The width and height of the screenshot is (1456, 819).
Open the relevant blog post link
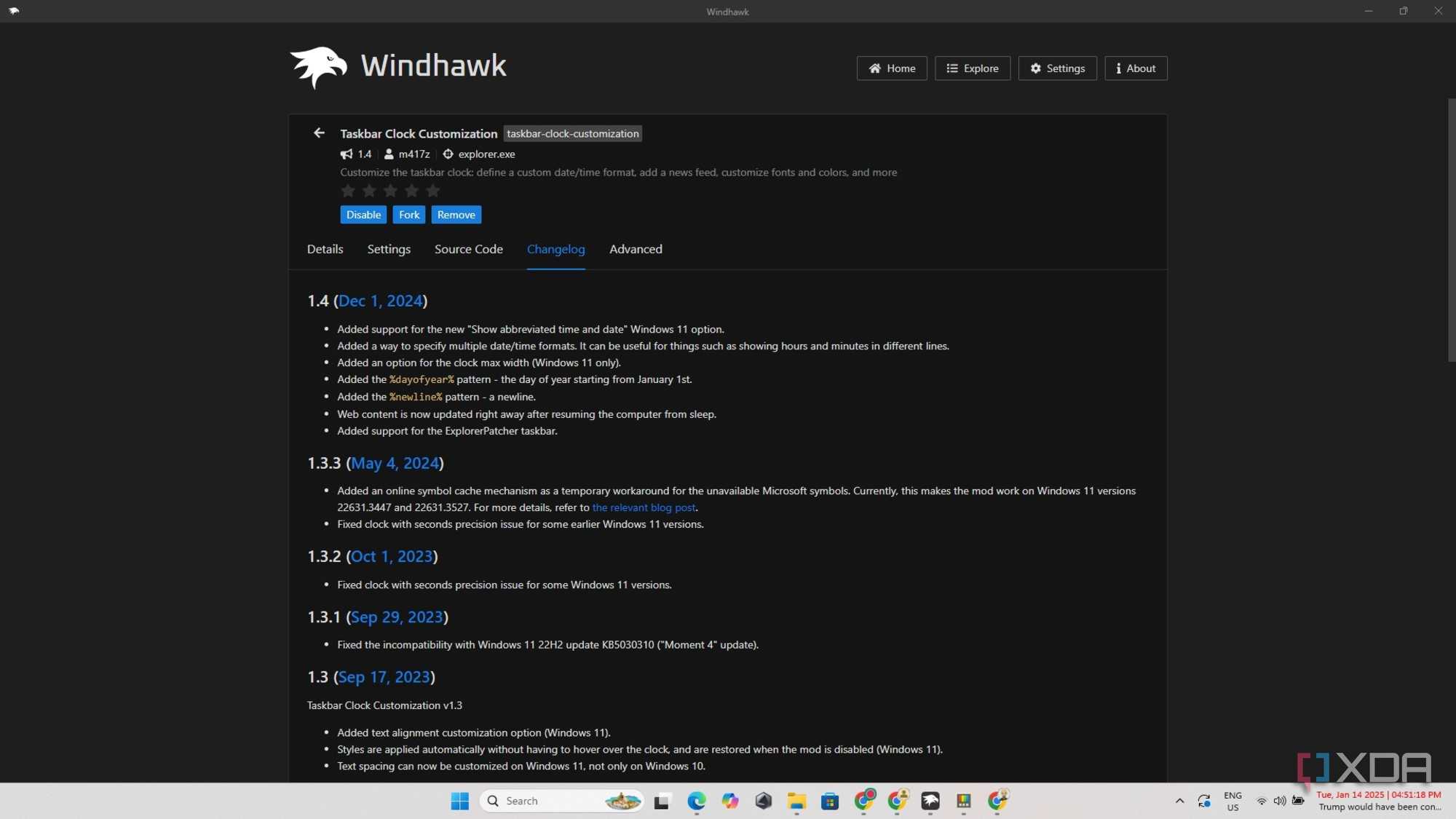(644, 507)
